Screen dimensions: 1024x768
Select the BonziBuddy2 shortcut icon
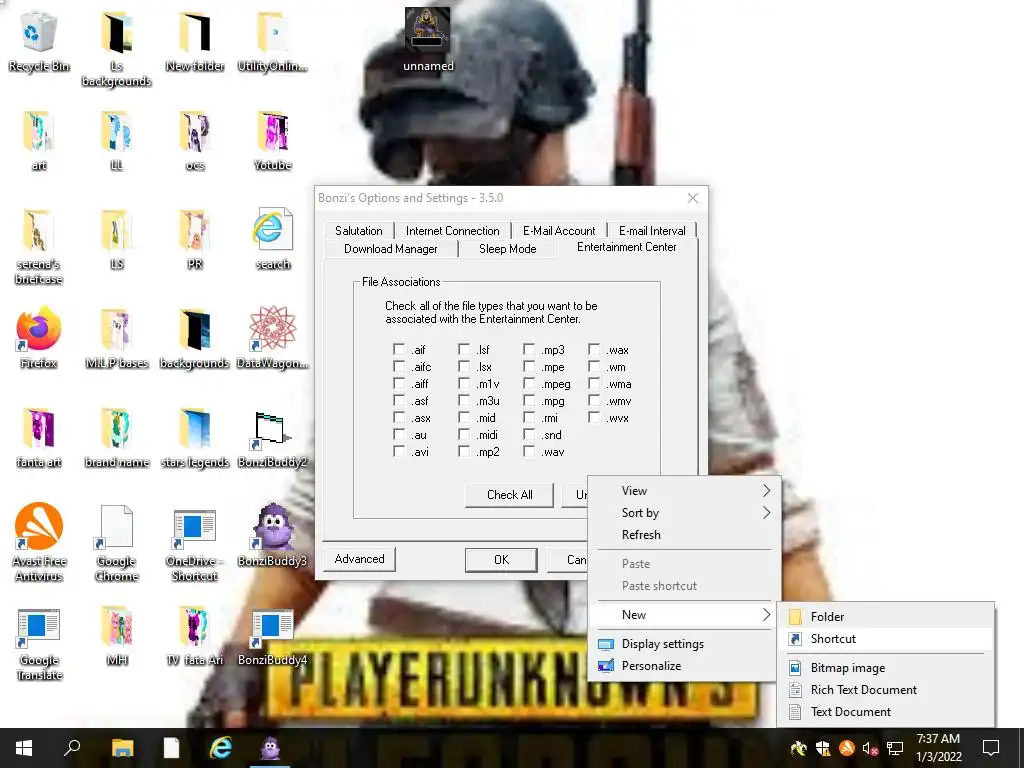272,438
